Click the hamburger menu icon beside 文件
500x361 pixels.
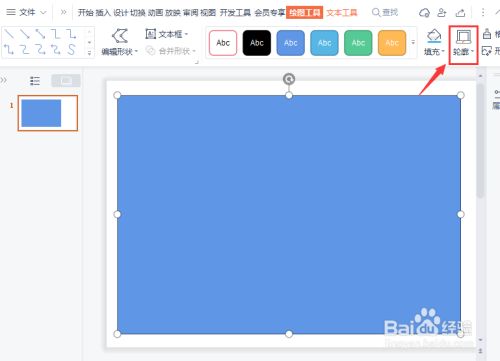[x=11, y=12]
